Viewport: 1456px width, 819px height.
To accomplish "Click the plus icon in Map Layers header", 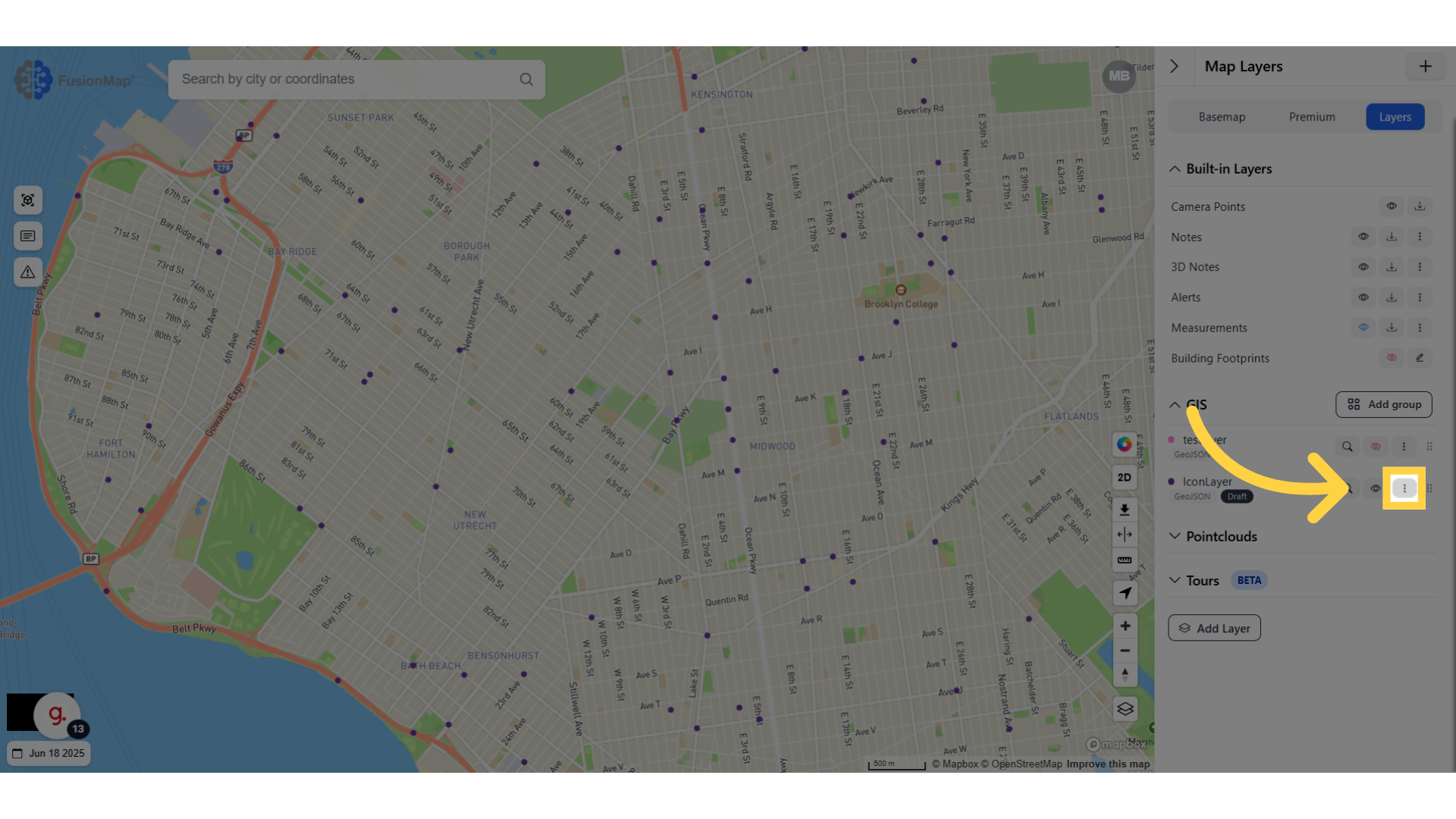I will [1425, 67].
